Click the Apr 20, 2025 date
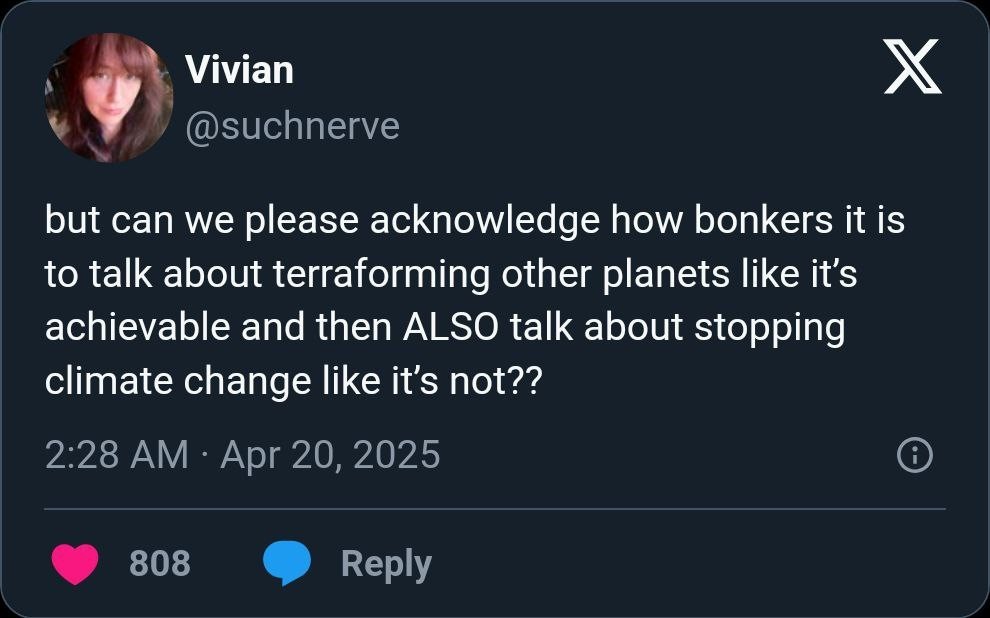This screenshot has width=990, height=618. point(330,455)
